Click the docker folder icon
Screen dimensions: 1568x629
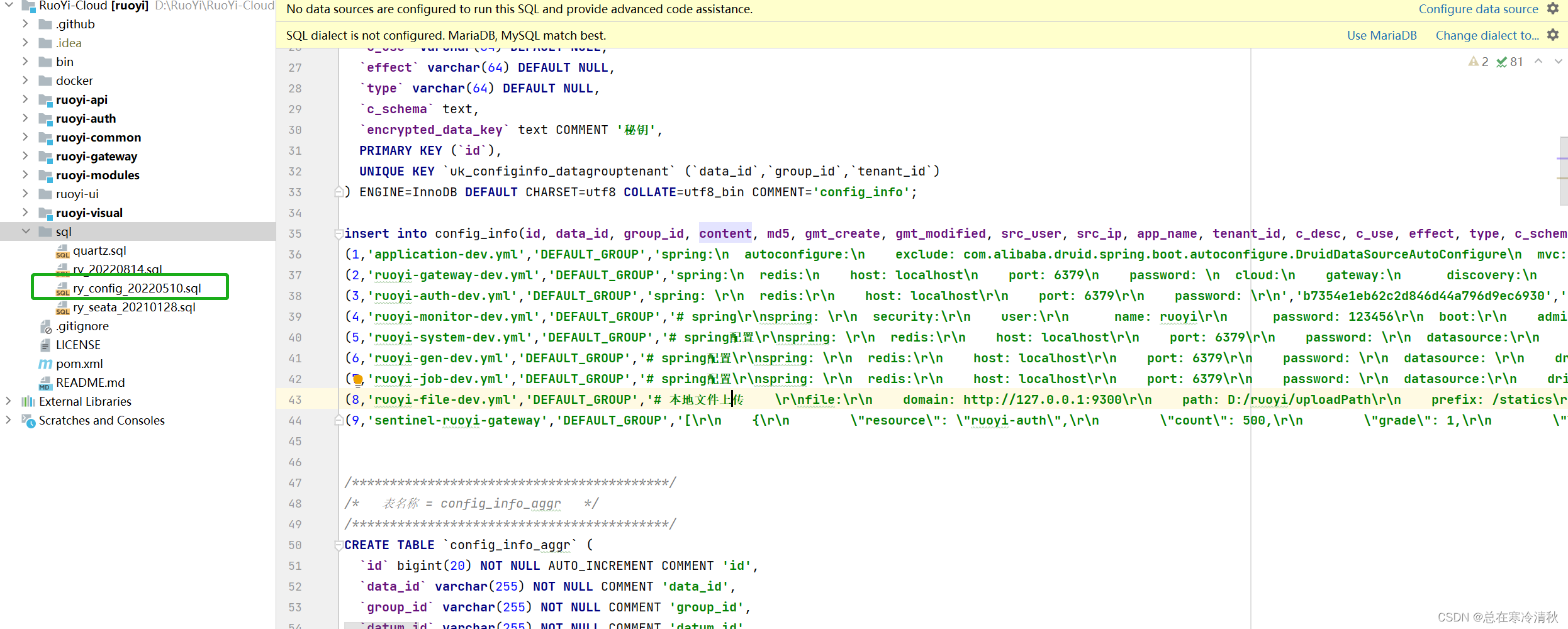(45, 81)
